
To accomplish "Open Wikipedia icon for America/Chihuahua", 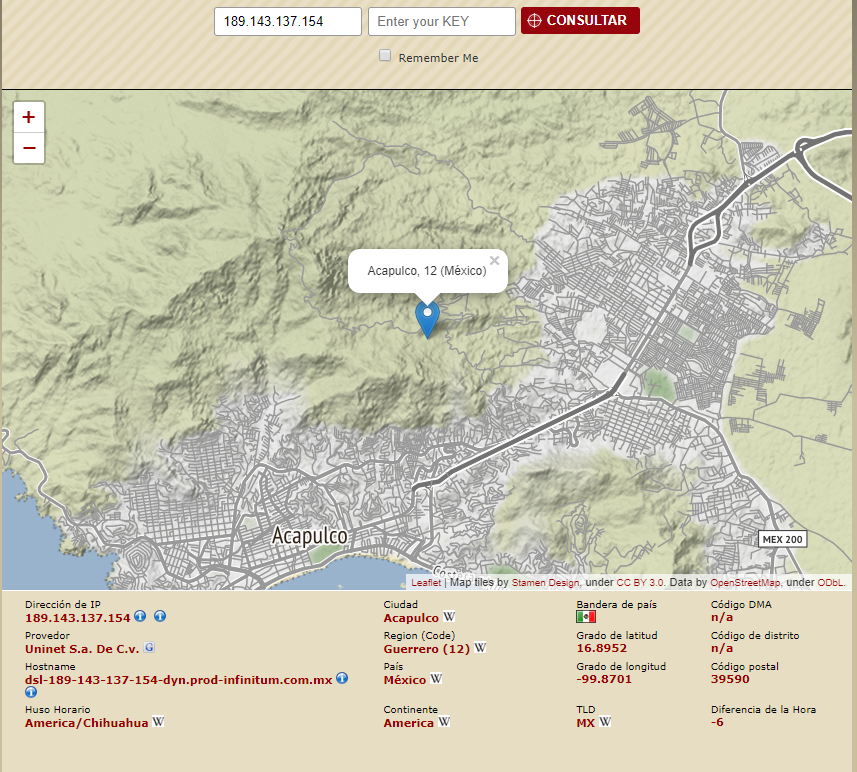I will [158, 722].
